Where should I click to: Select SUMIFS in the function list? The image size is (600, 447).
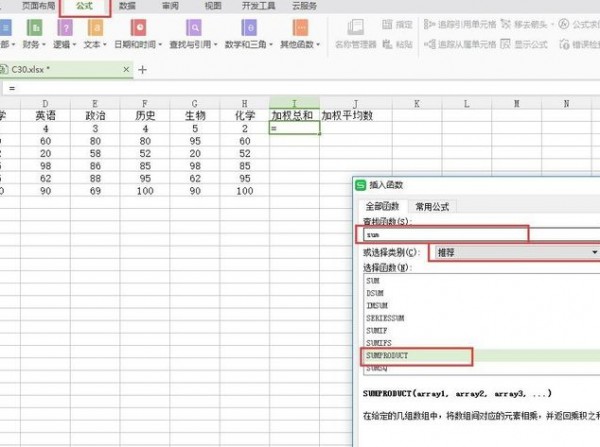point(481,343)
